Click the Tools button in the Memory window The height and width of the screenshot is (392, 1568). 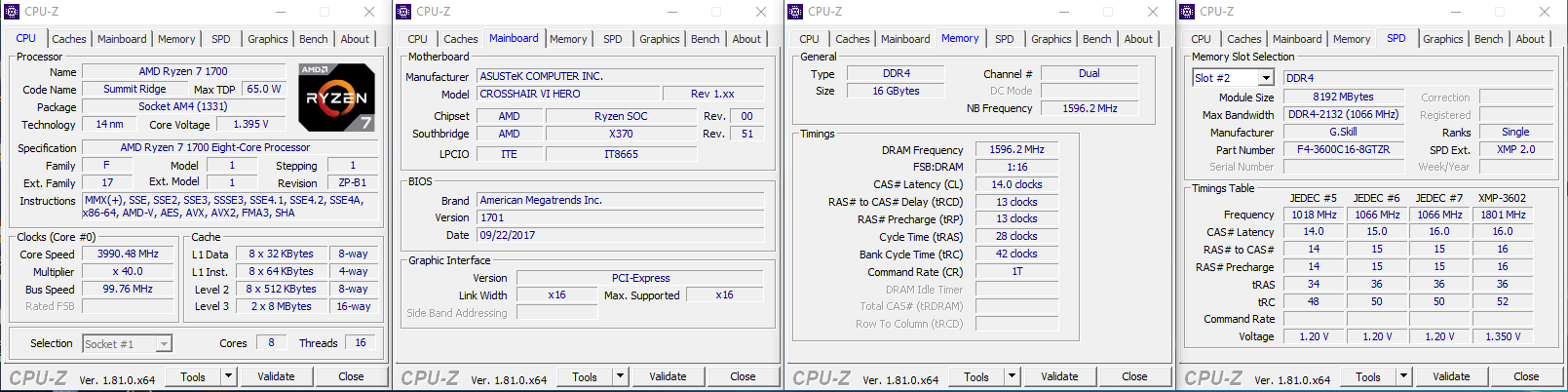pyautogui.click(x=976, y=376)
